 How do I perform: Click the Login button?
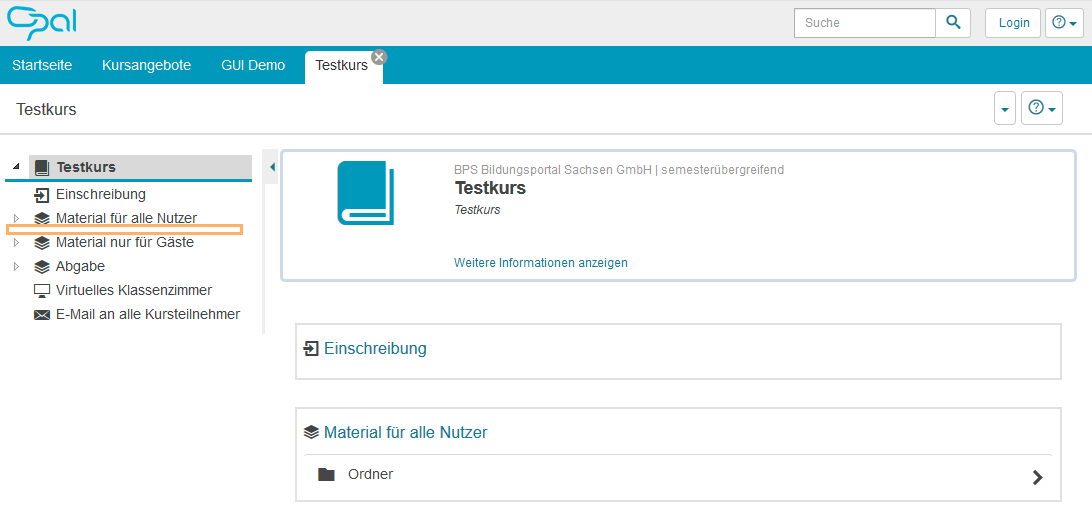pyautogui.click(x=1013, y=23)
